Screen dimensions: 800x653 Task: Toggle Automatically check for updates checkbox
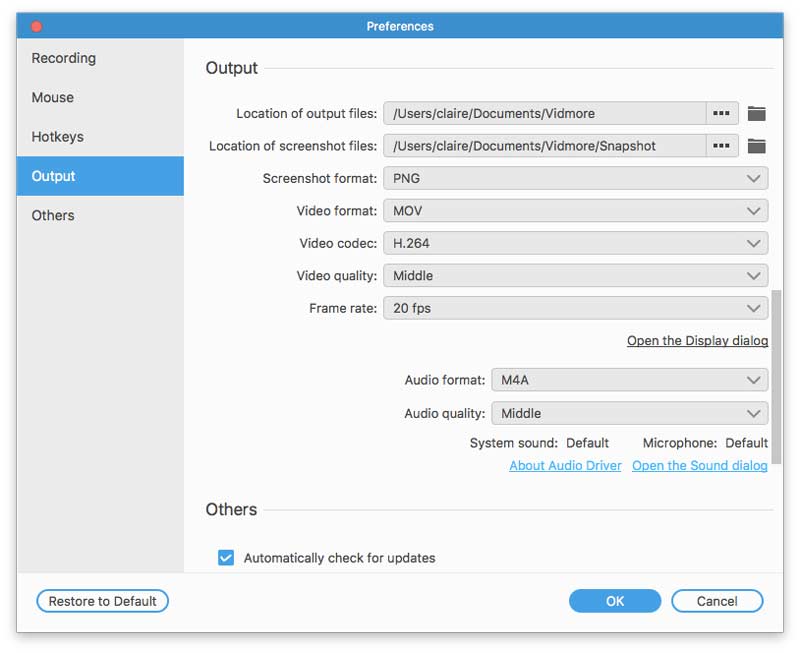click(226, 558)
